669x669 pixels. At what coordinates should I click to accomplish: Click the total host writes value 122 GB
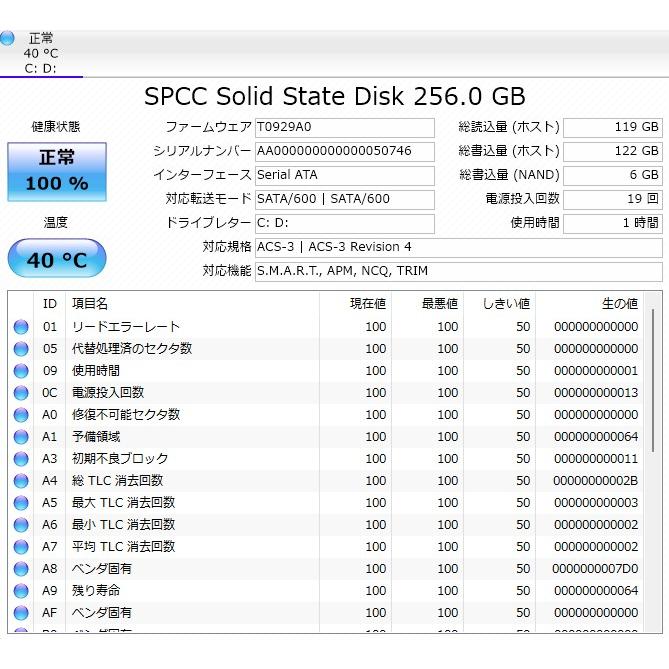coord(613,151)
